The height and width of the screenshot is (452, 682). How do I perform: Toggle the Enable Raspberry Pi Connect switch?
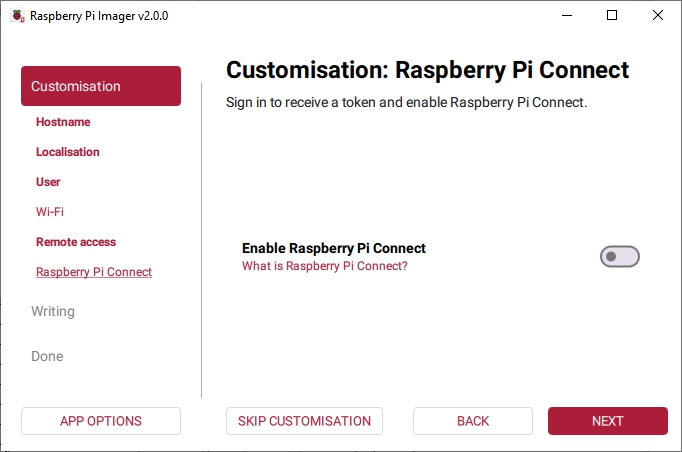point(619,257)
